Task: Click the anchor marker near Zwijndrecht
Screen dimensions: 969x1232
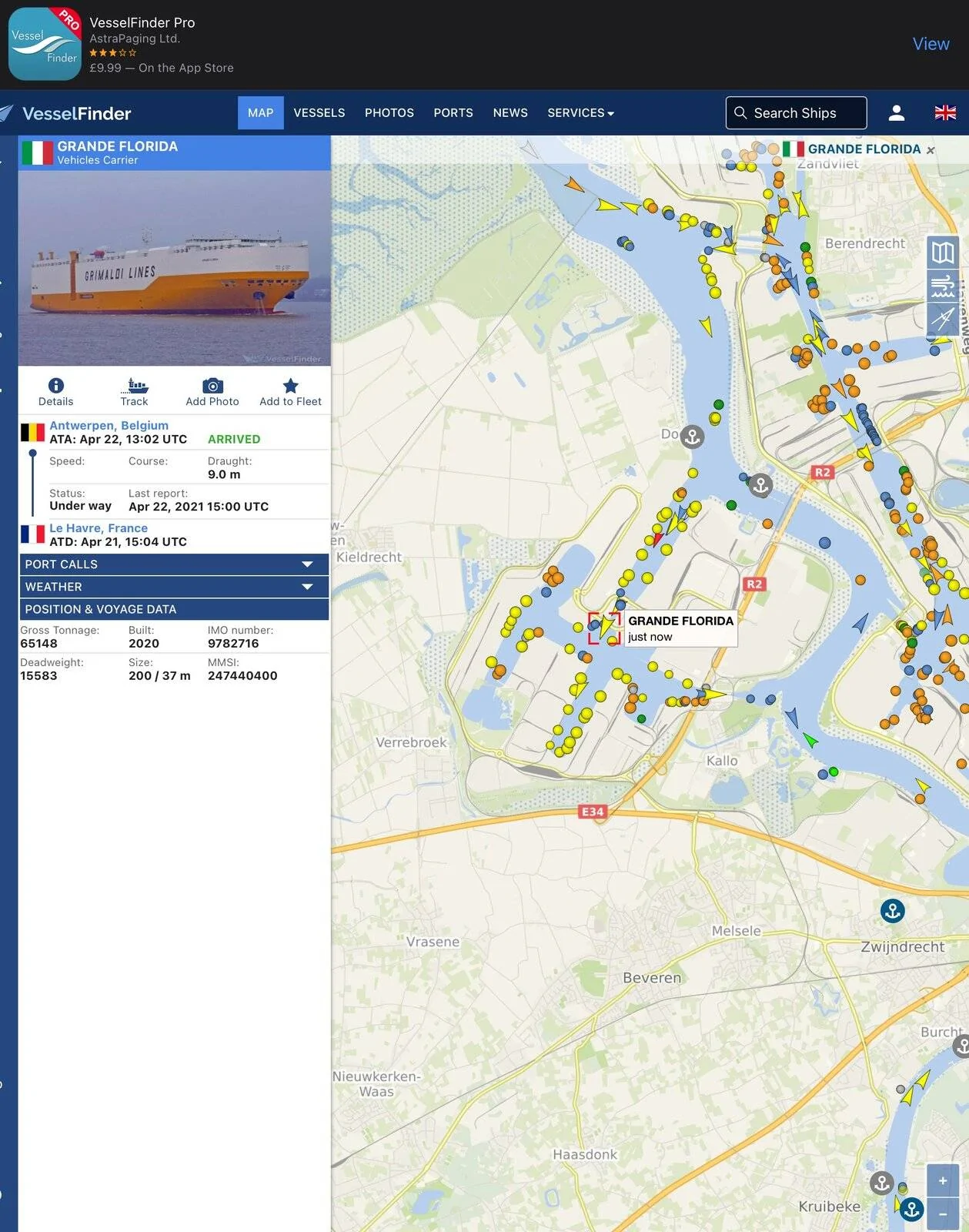Action: [x=892, y=911]
